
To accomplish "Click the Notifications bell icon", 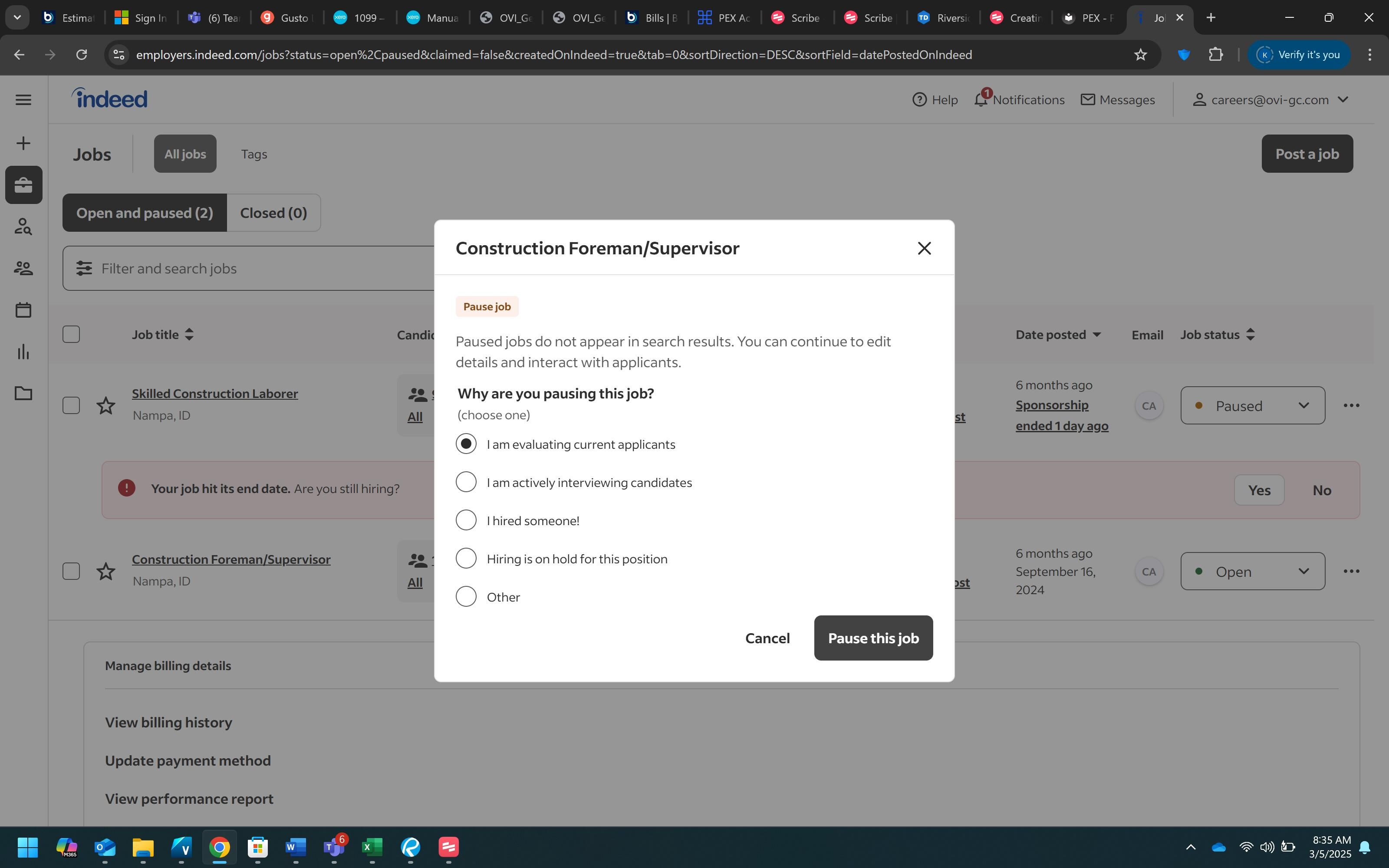I will coord(981,99).
